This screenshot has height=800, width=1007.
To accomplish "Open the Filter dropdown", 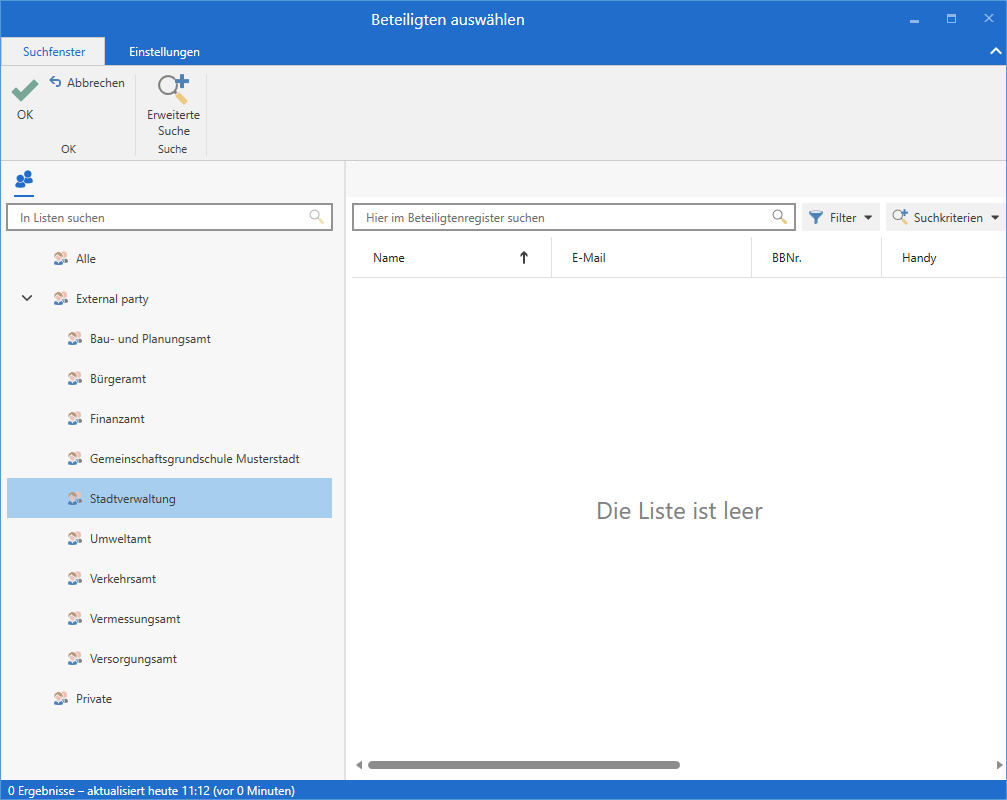I will coord(840,218).
